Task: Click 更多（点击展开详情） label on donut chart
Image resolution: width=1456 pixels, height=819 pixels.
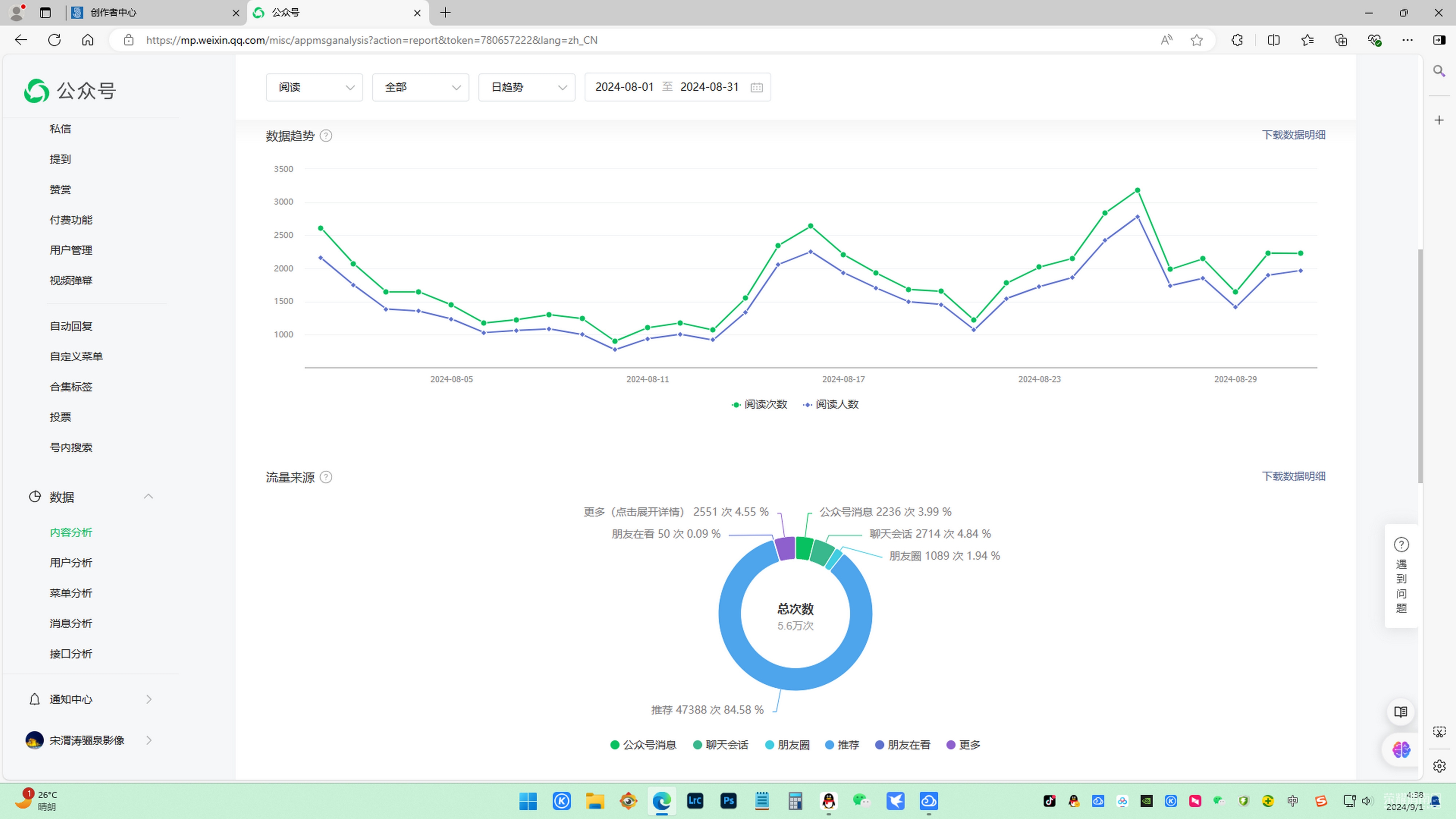Action: (634, 512)
